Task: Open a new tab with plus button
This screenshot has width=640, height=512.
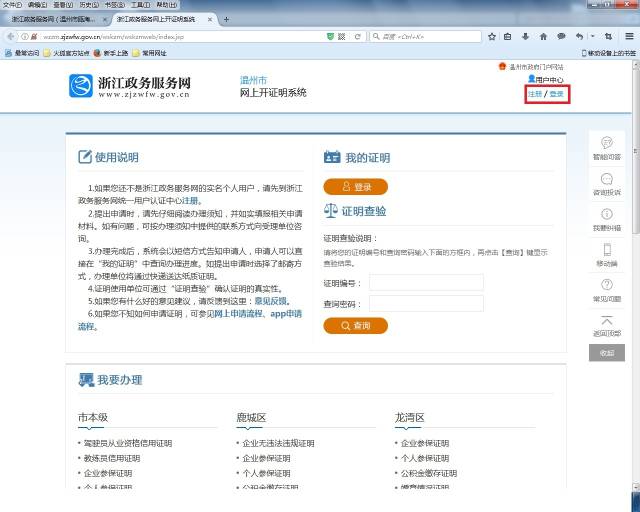Action: click(227, 19)
